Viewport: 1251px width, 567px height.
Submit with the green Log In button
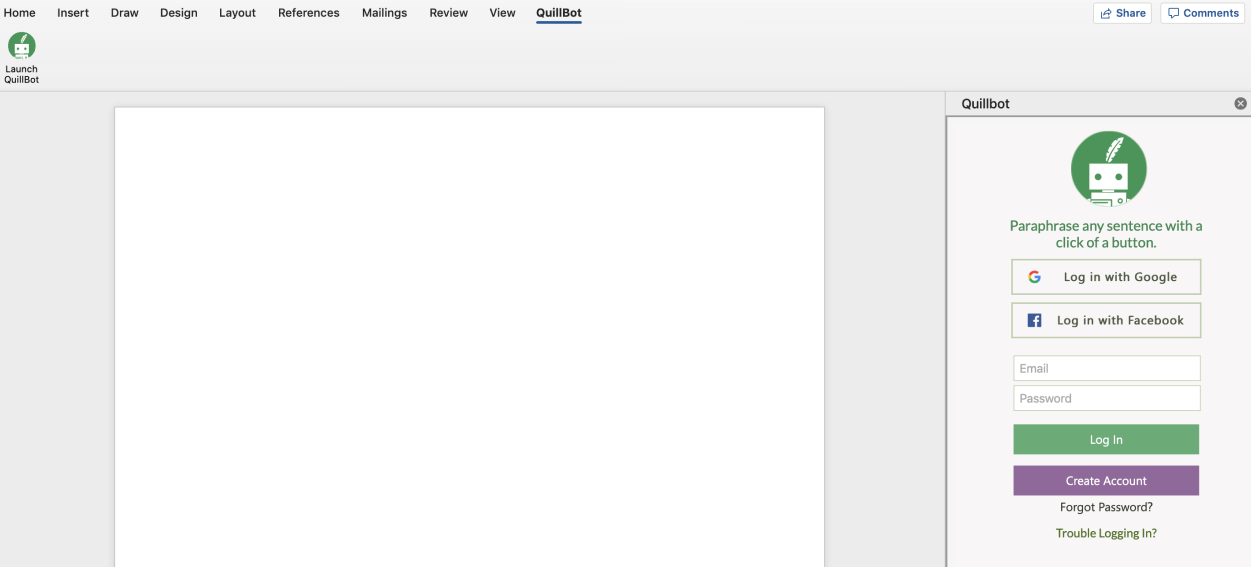1106,439
